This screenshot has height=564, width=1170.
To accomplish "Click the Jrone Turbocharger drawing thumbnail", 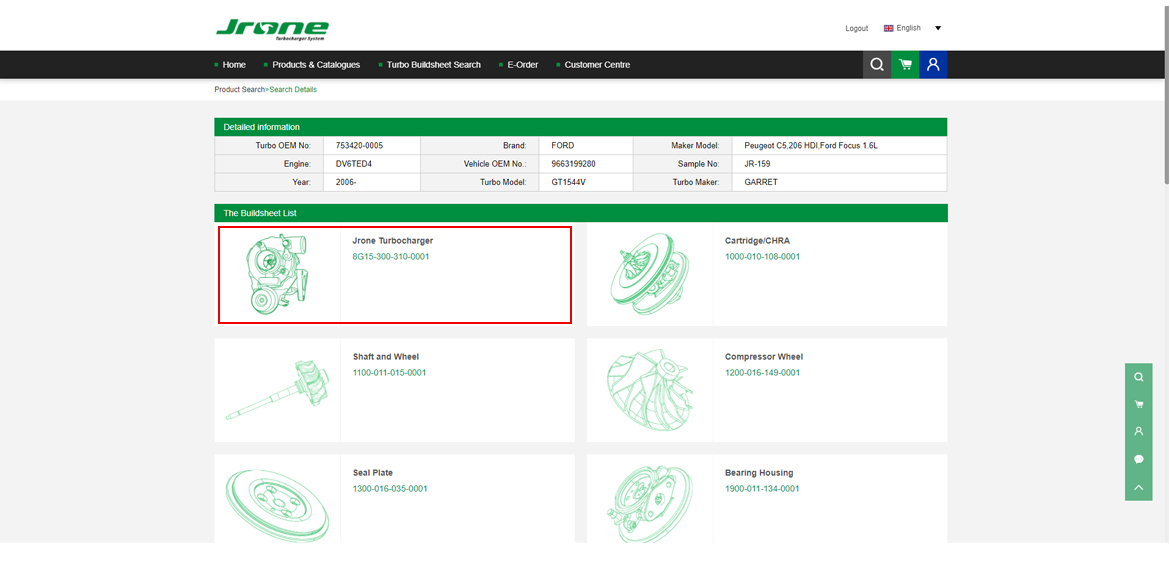I will (277, 274).
